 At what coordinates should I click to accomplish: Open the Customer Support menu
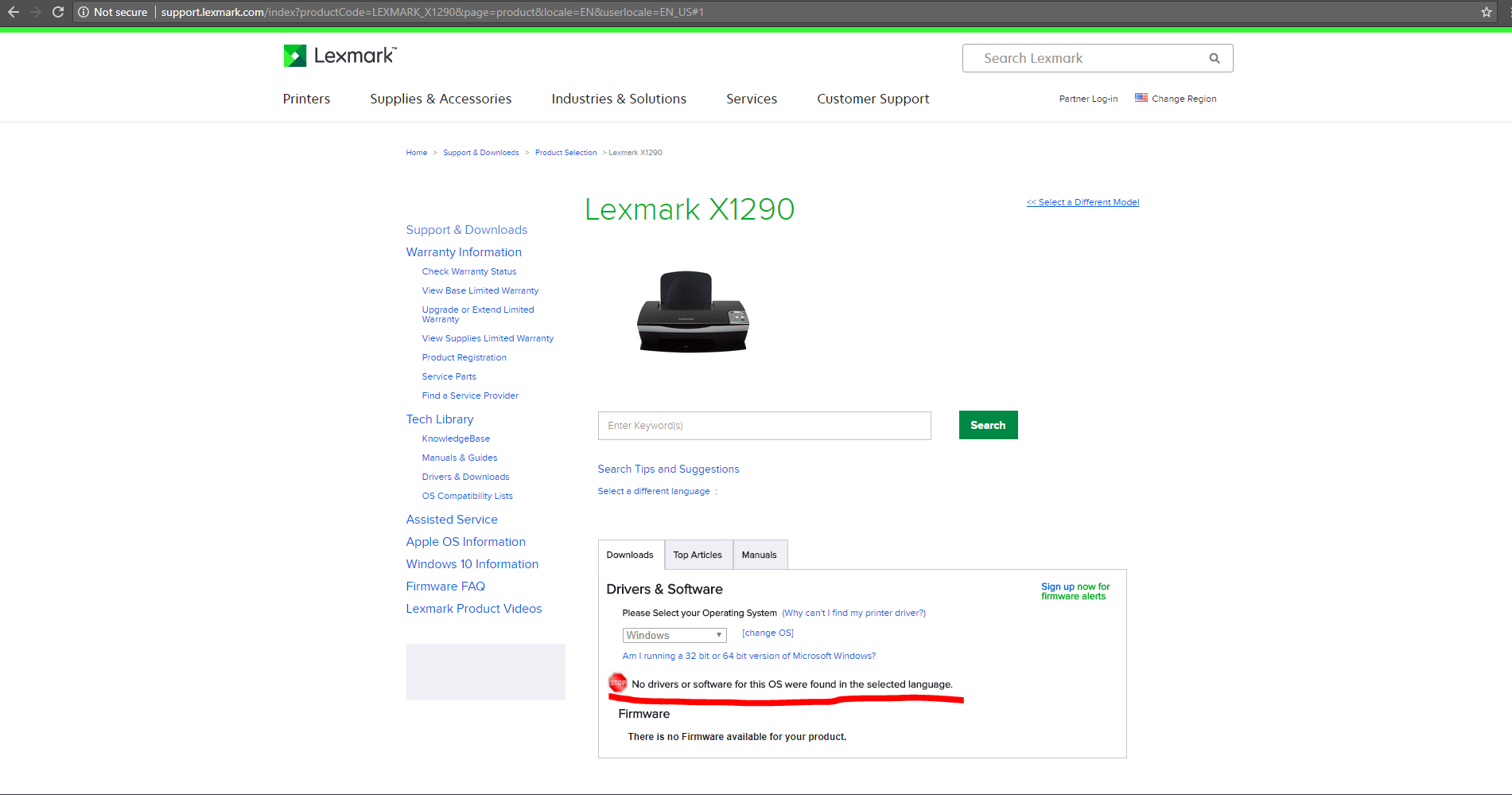(873, 99)
